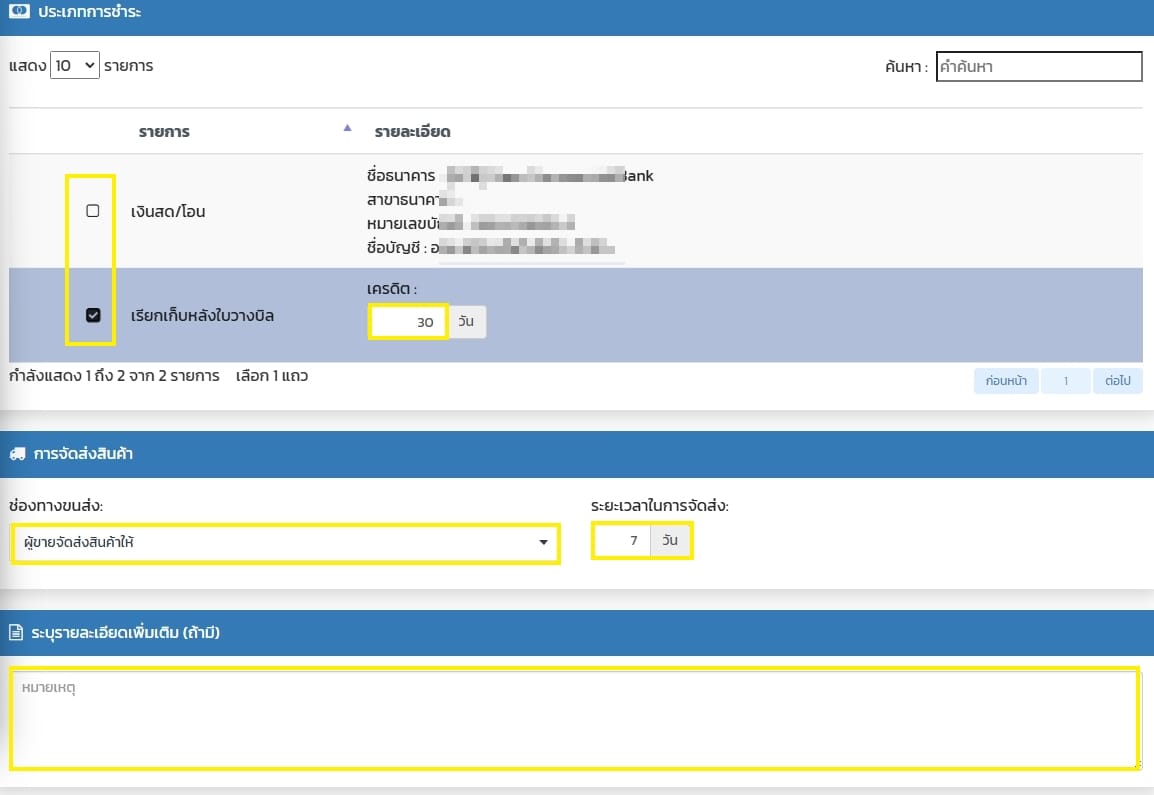Screen dimensions: 1154x795
Task: Sort by the รายการ column header
Action: click(165, 132)
